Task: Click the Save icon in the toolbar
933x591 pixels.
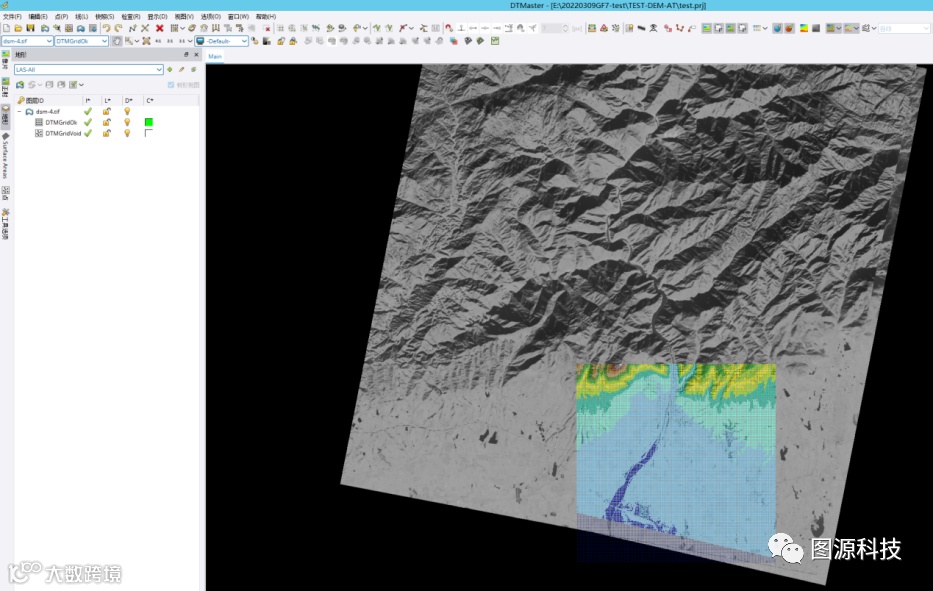Action: (31, 28)
